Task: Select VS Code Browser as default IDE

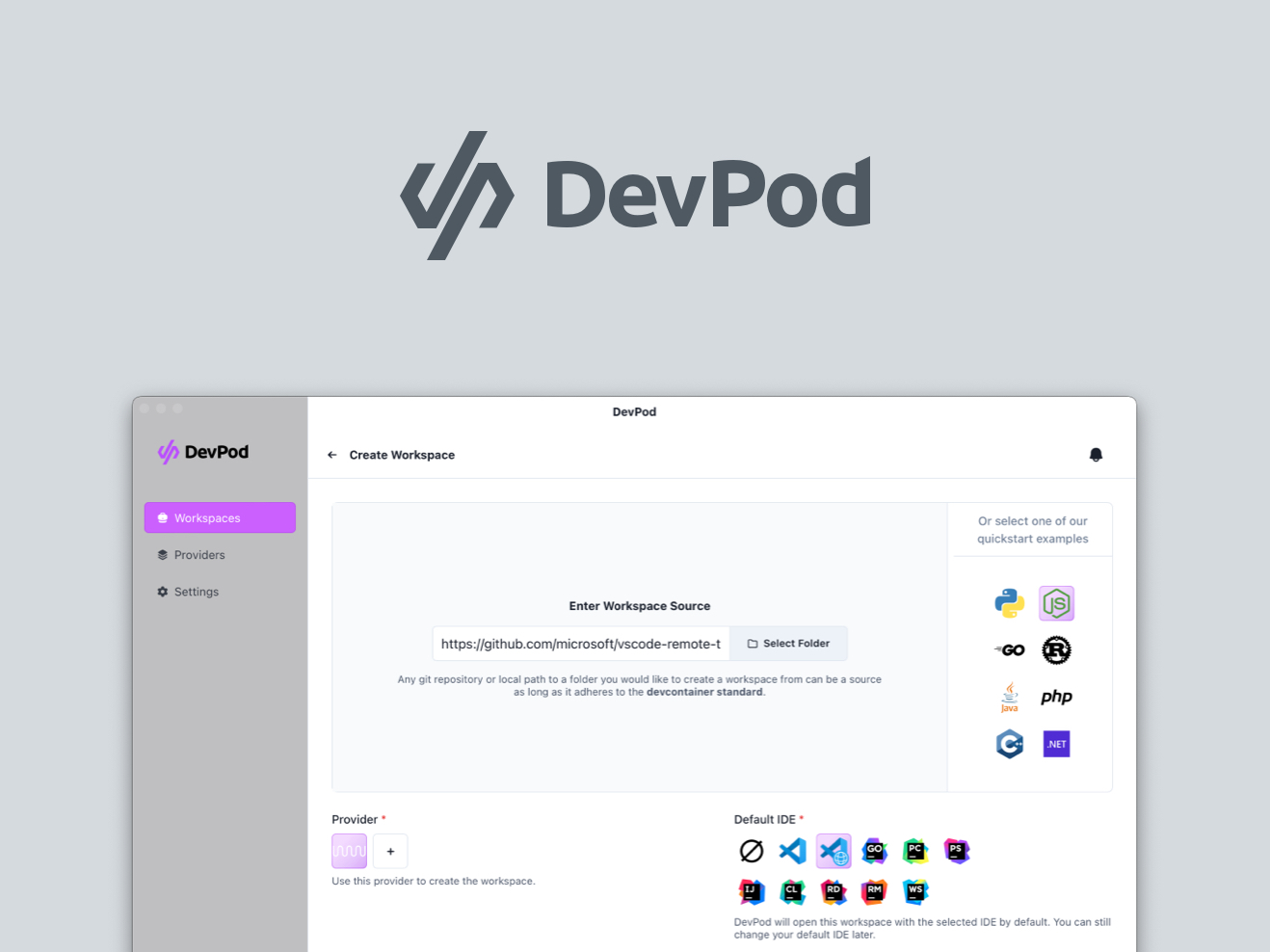Action: tap(833, 851)
